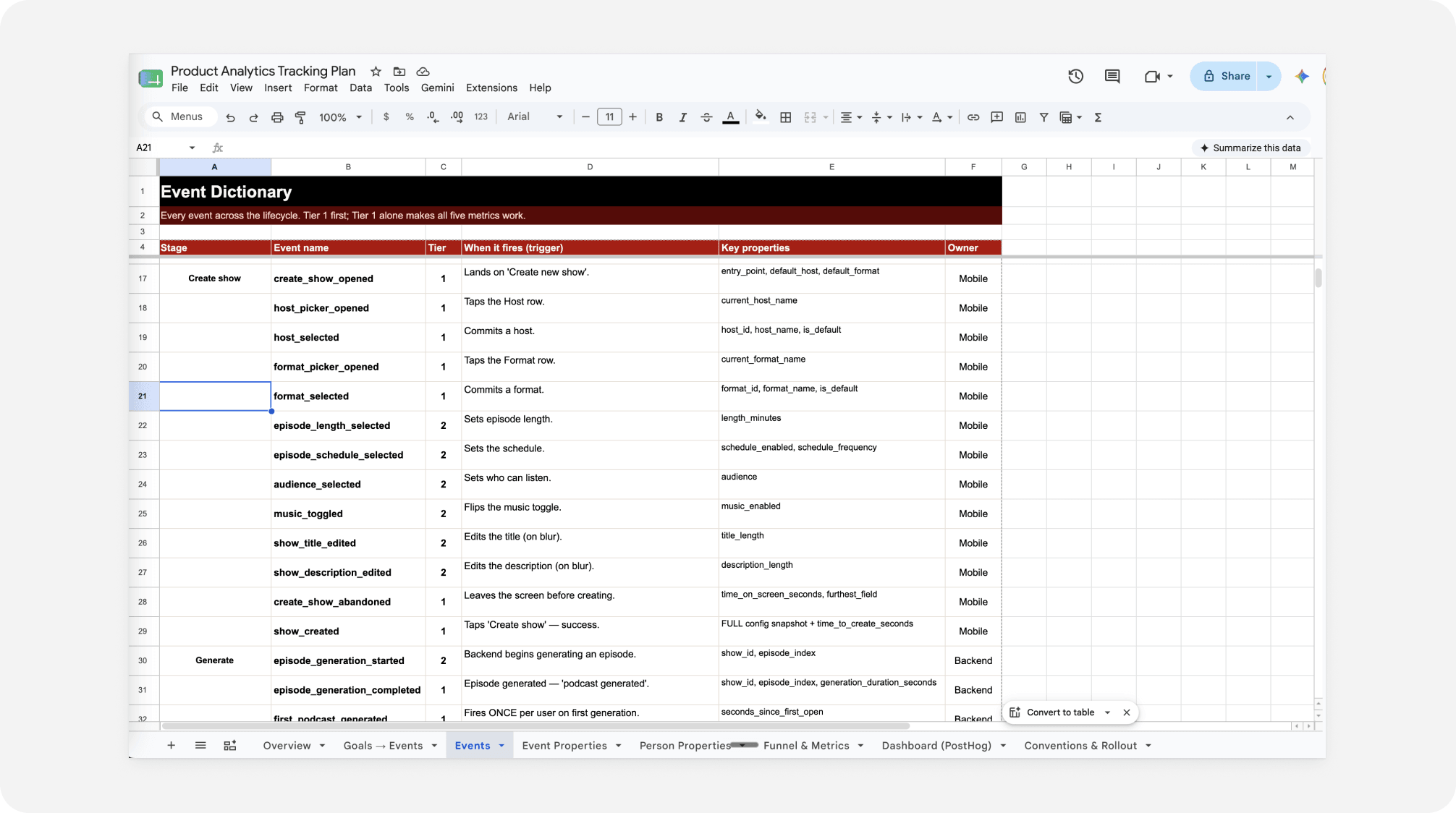Star the document title
Image resolution: width=1456 pixels, height=813 pixels.
376,71
